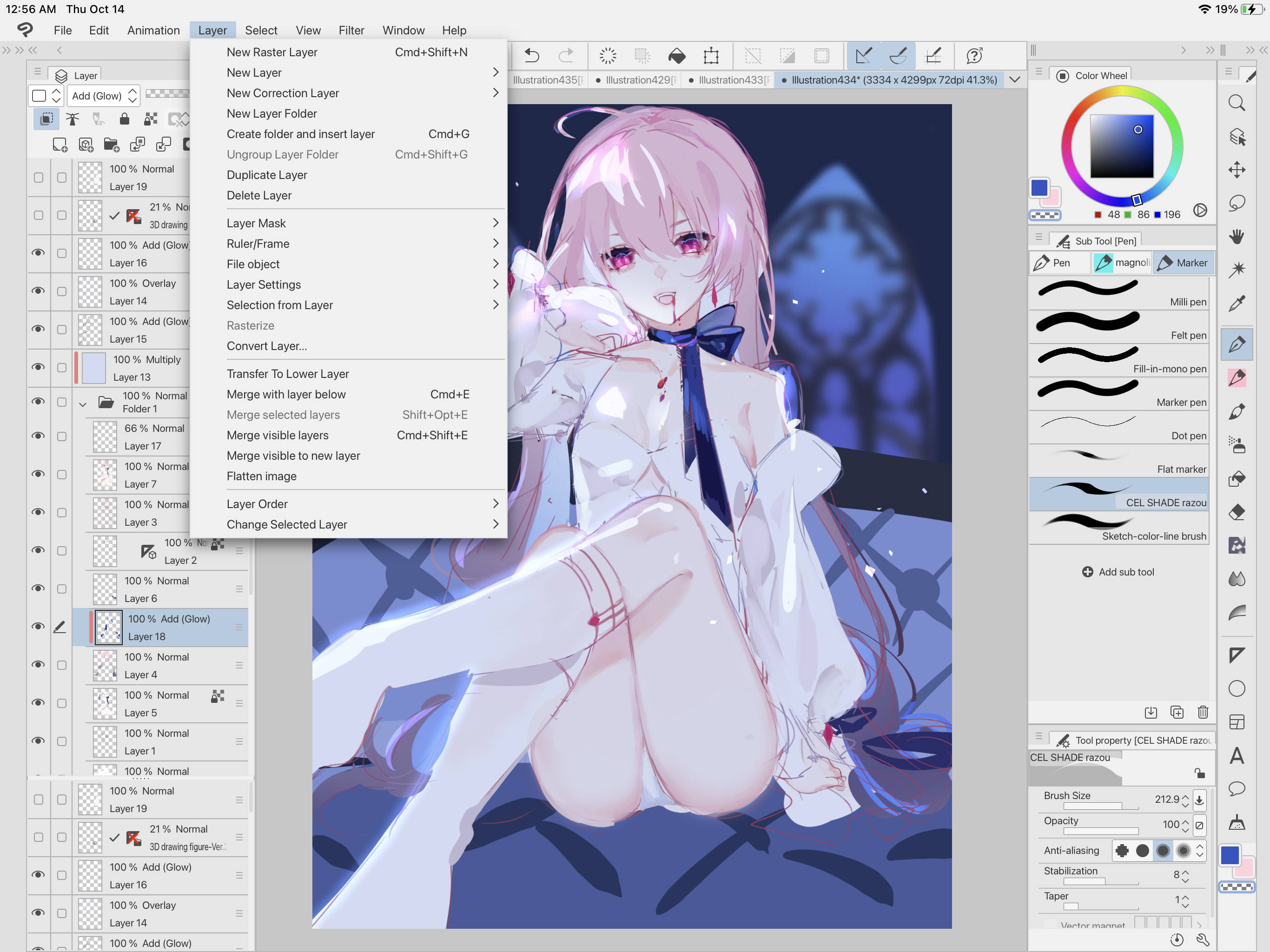
Task: Click the New Layer Folder icon in layer panel
Action: [112, 145]
